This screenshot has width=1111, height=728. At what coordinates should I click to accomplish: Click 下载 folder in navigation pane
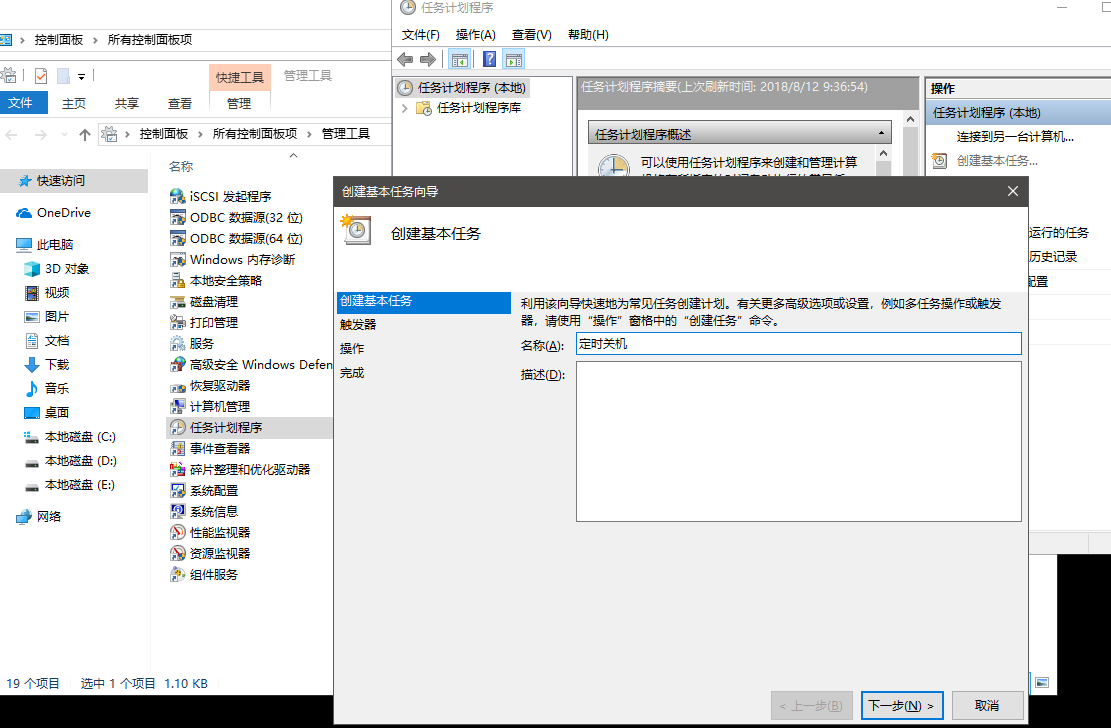click(47, 364)
